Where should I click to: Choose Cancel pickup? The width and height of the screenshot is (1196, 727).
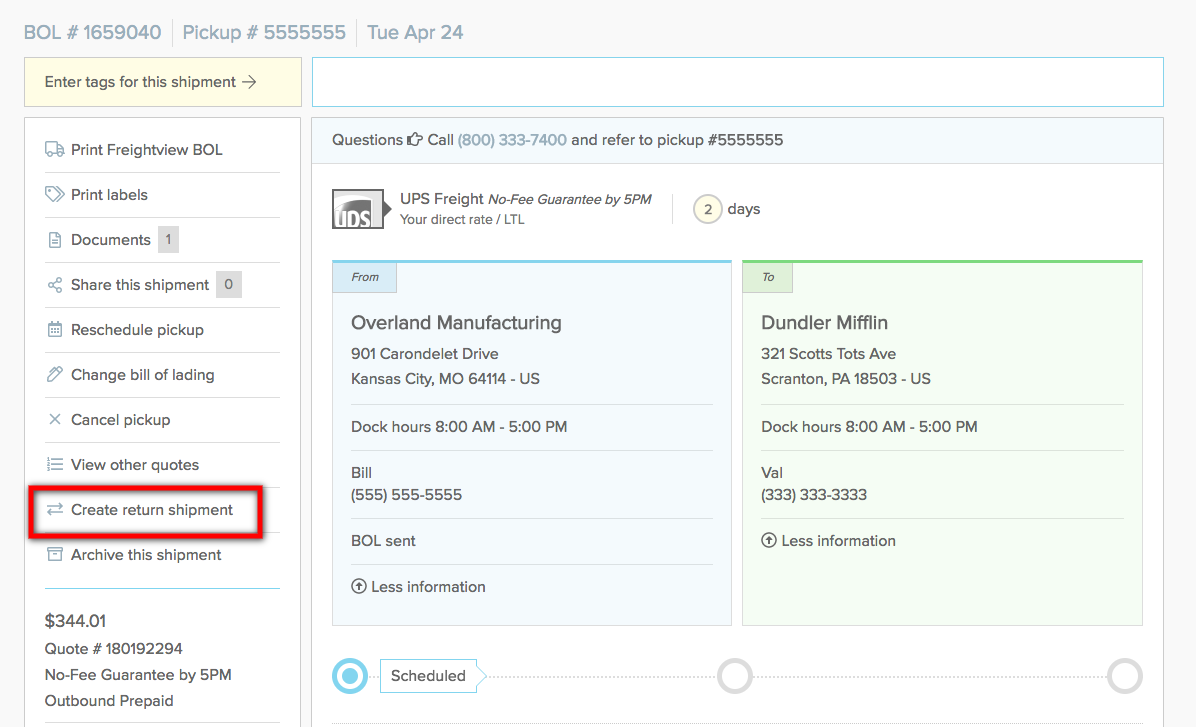[121, 420]
